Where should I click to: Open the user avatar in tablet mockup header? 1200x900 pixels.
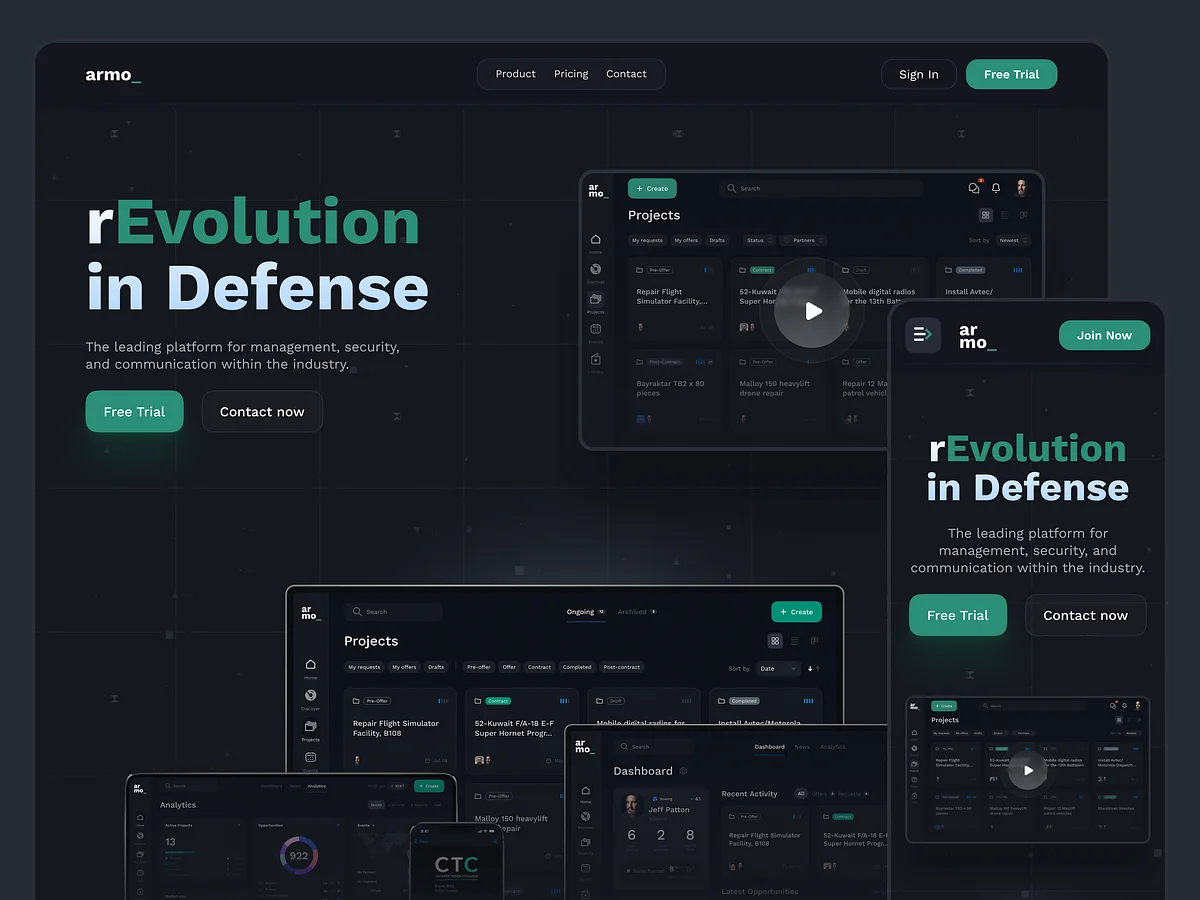coord(1022,188)
